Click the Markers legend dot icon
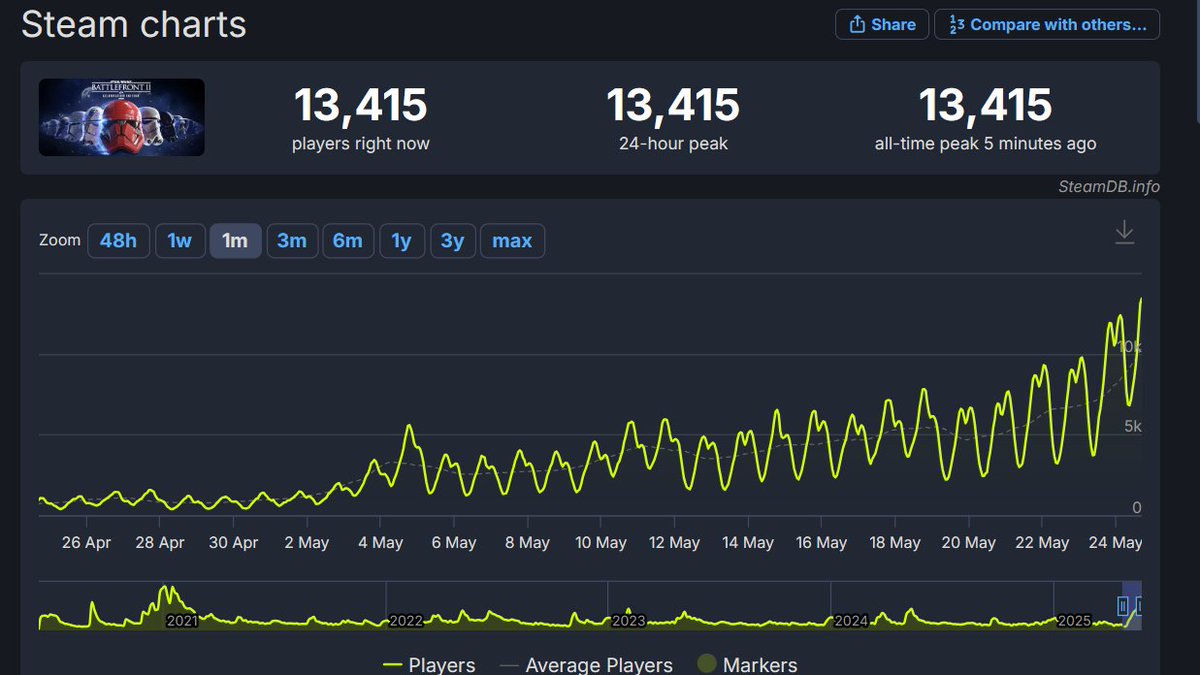The image size is (1200, 675). [x=707, y=663]
